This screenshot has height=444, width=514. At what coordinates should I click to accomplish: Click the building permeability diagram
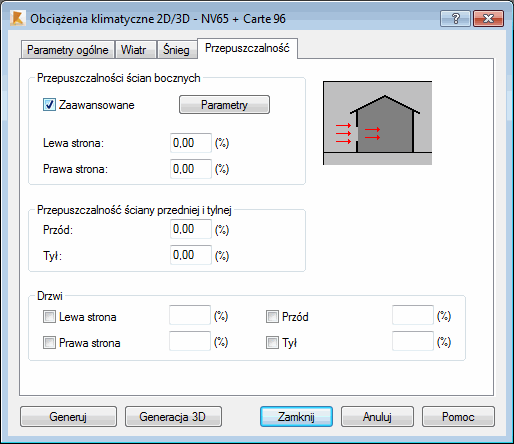click(x=377, y=123)
